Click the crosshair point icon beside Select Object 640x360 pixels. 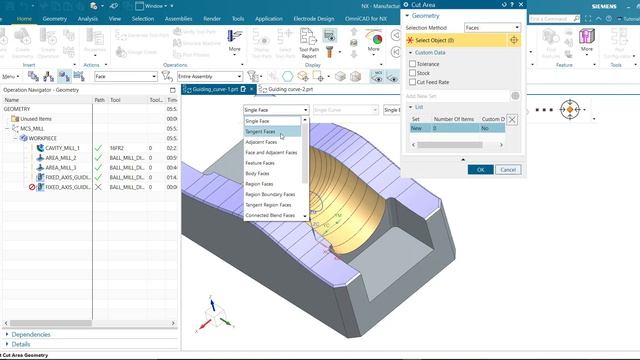[x=514, y=40]
